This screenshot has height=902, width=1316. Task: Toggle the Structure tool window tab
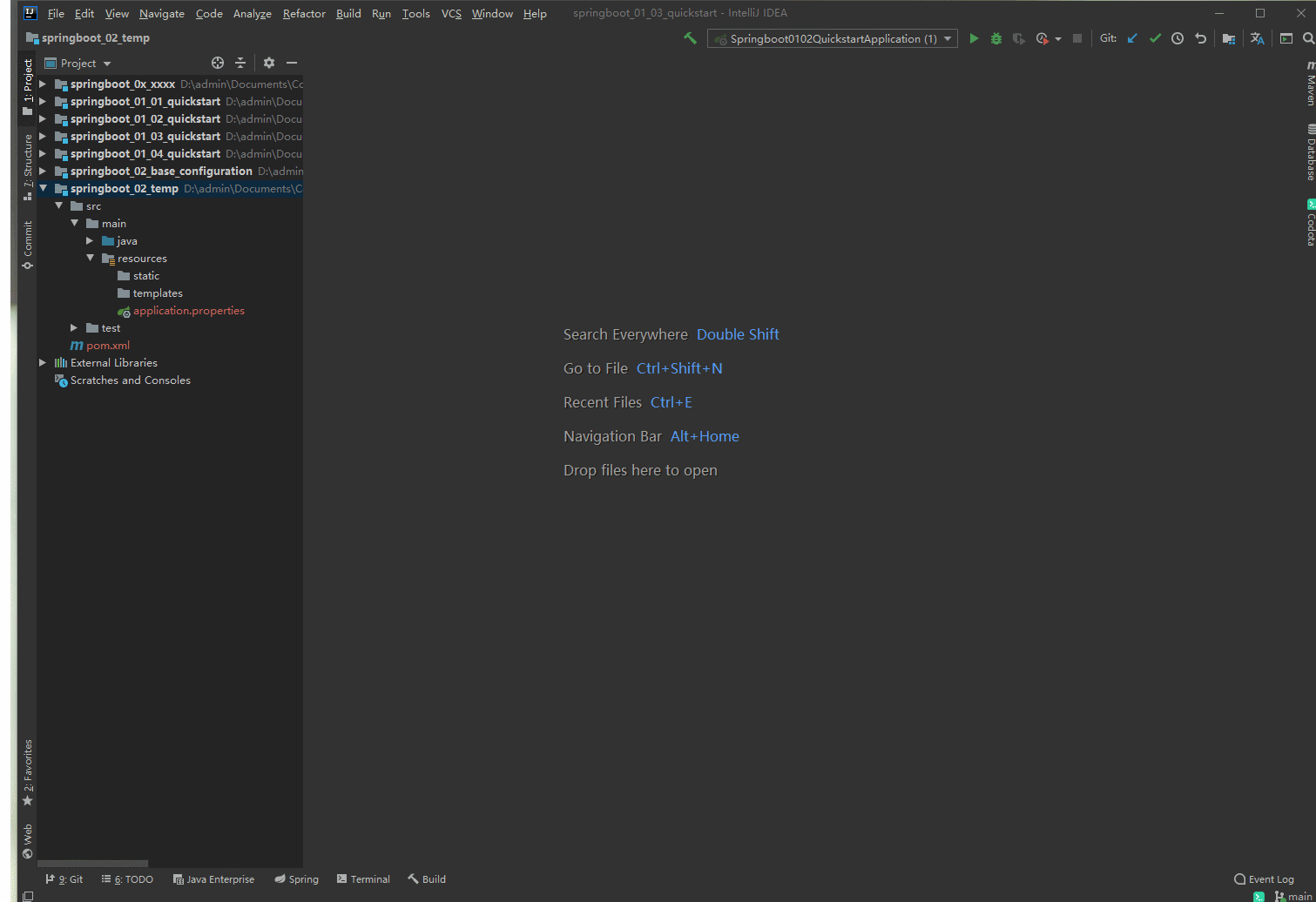coord(28,167)
